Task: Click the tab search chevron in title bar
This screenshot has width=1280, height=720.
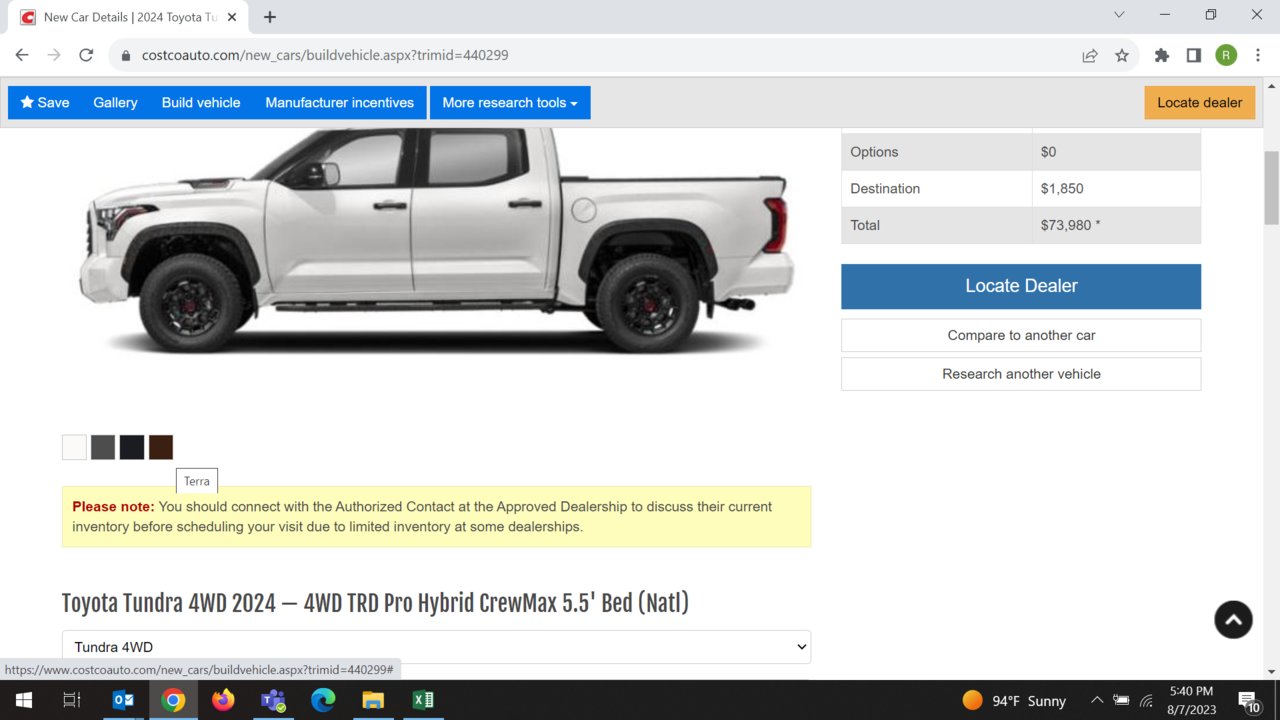Action: coord(1119,15)
